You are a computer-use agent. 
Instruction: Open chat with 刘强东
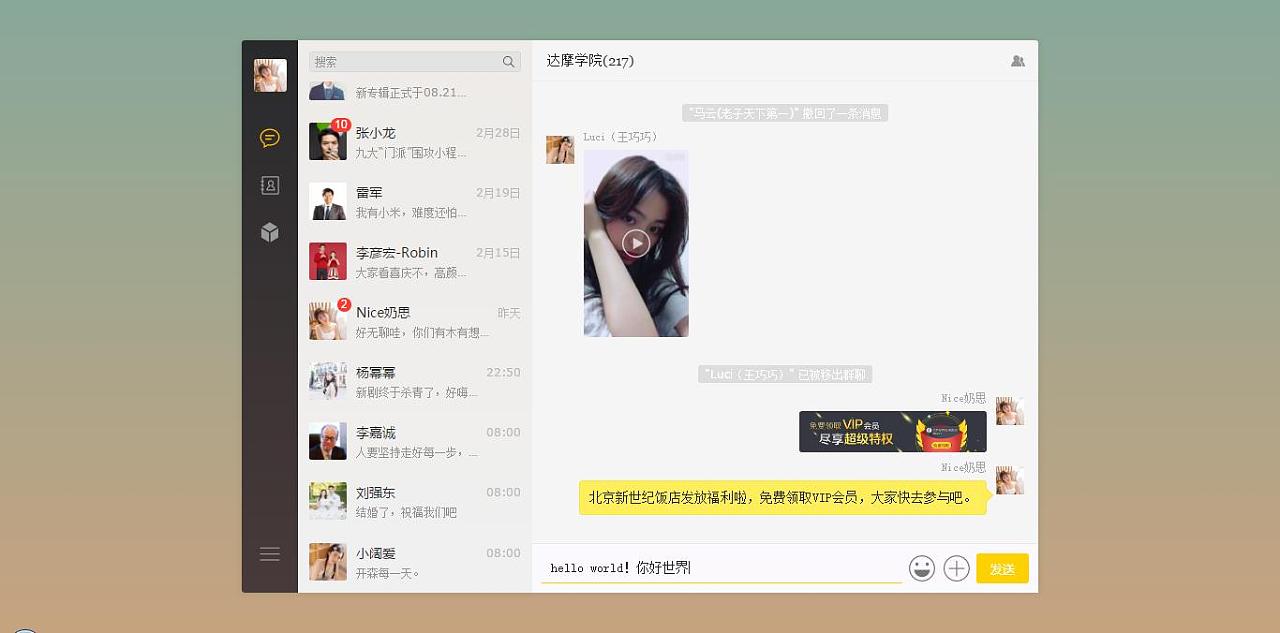(x=414, y=502)
